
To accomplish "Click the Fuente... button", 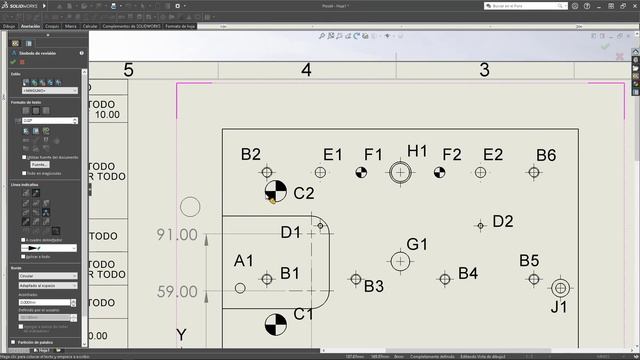I will pyautogui.click(x=40, y=164).
